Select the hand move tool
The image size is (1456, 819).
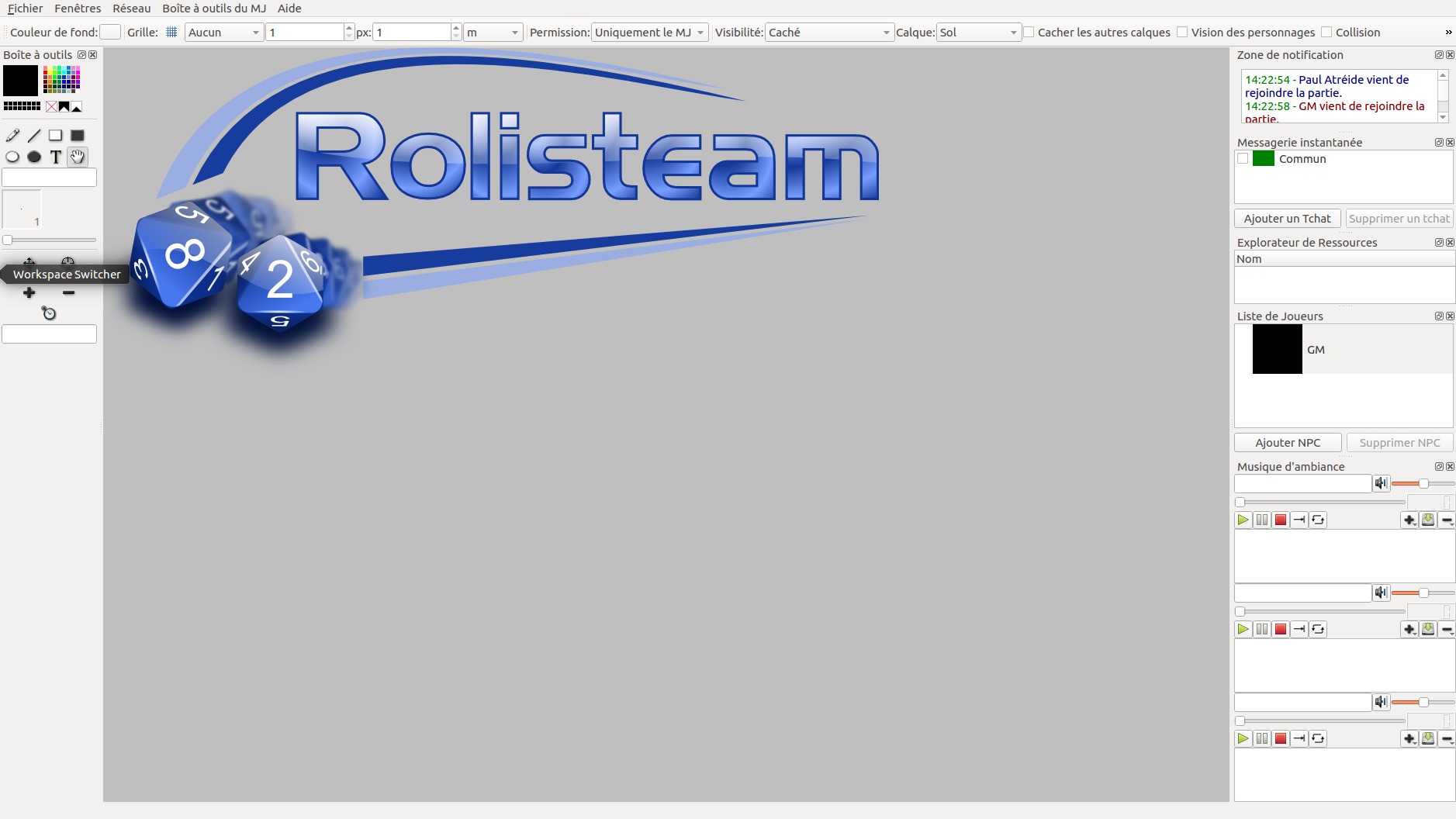coord(77,157)
